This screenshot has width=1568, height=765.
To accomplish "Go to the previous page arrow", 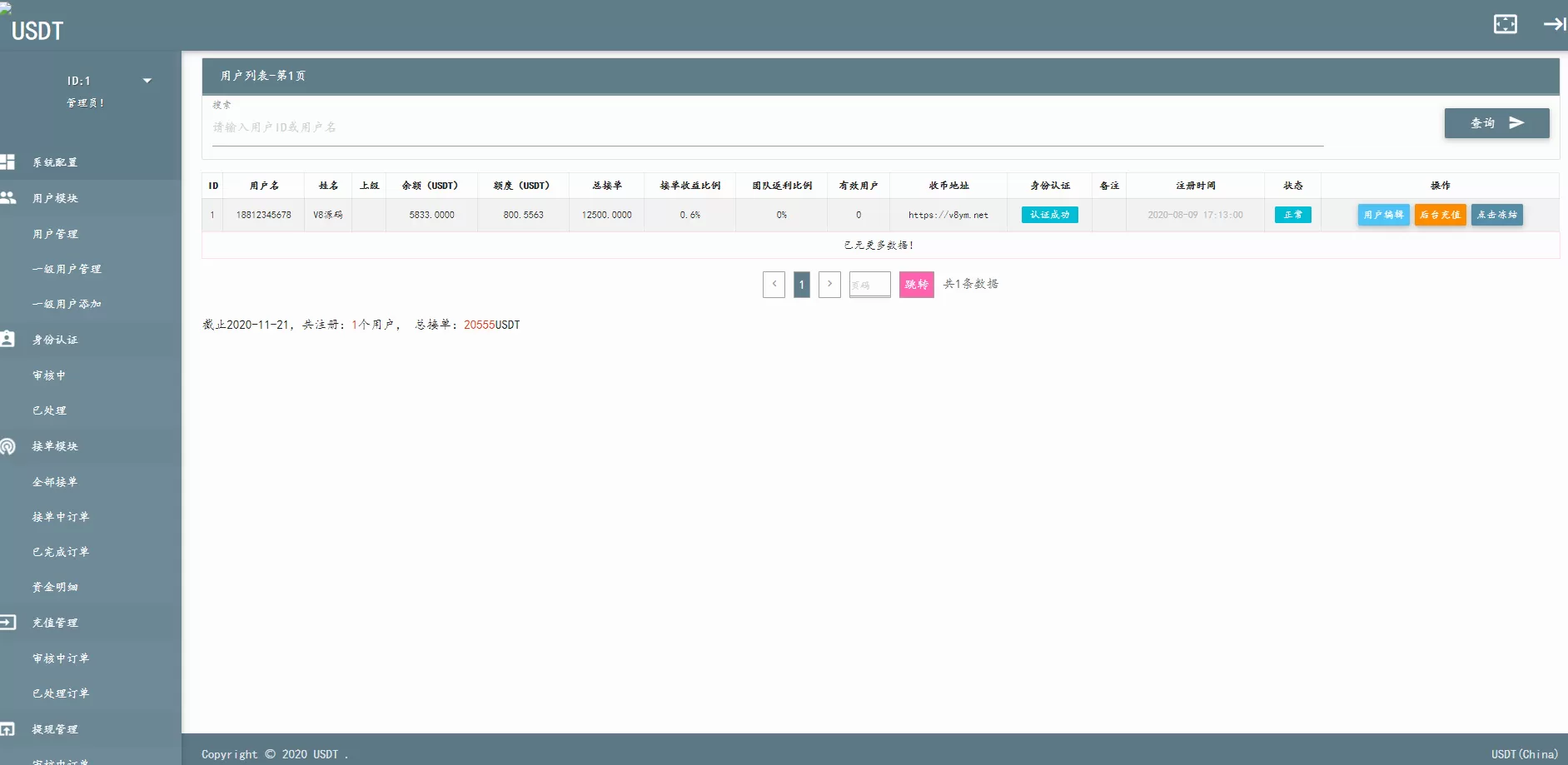I will (x=774, y=285).
